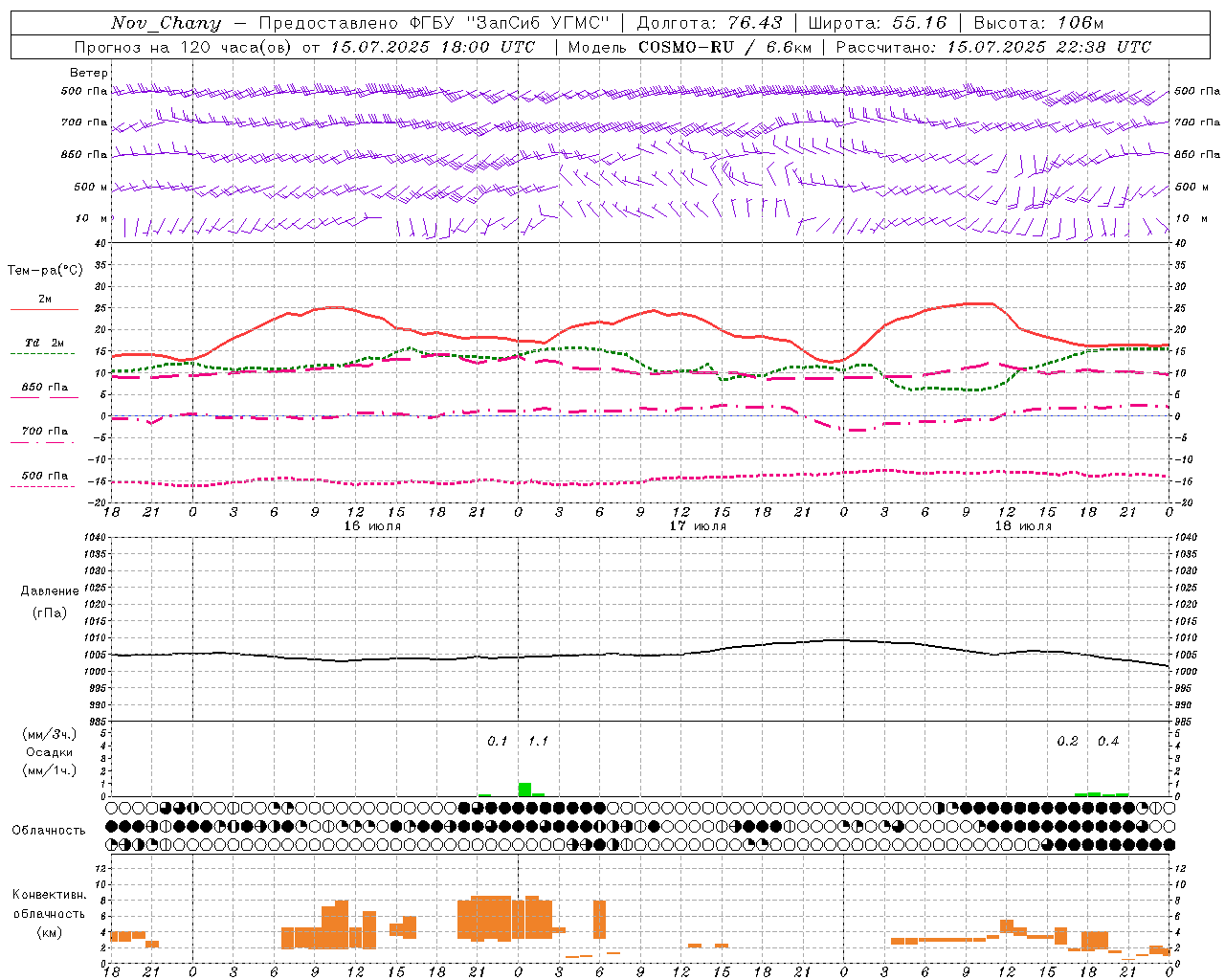Click the Давление pressure chart label
The image size is (1225, 980).
click(x=50, y=591)
